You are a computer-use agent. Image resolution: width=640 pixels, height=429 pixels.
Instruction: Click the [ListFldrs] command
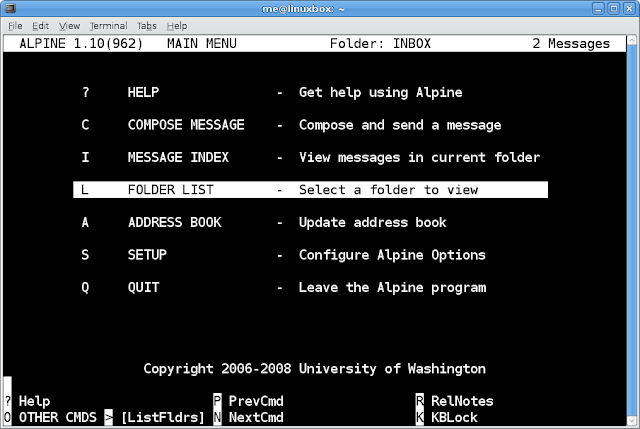coord(163,418)
